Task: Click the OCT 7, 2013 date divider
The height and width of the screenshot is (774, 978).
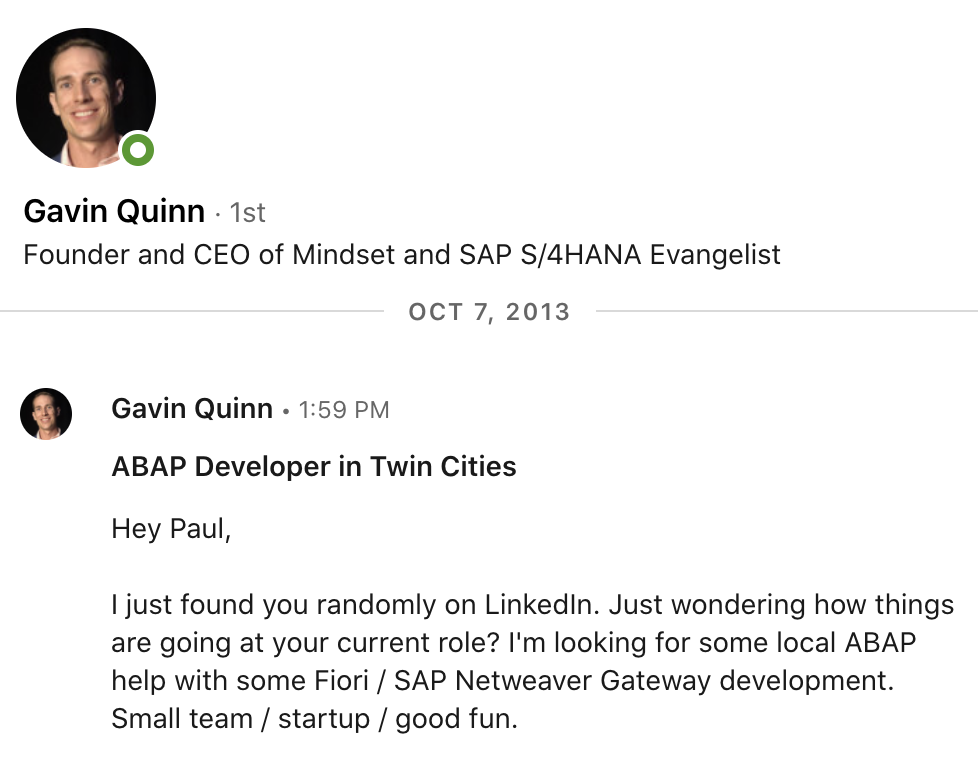Action: pyautogui.click(x=489, y=311)
